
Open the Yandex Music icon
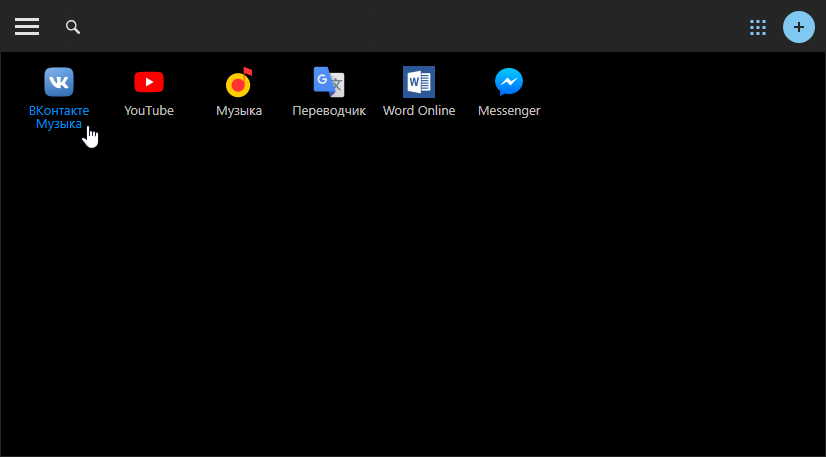(239, 82)
